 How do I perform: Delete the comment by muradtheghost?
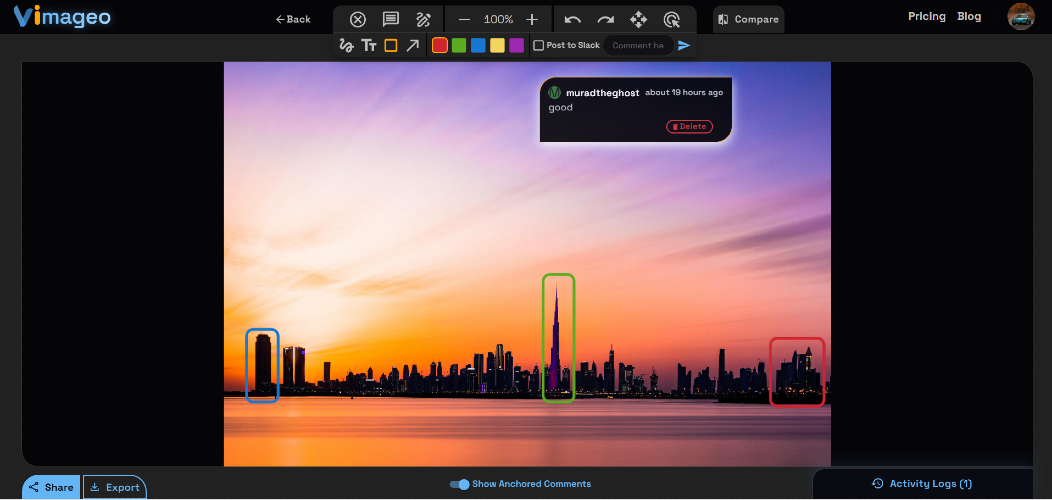click(689, 127)
